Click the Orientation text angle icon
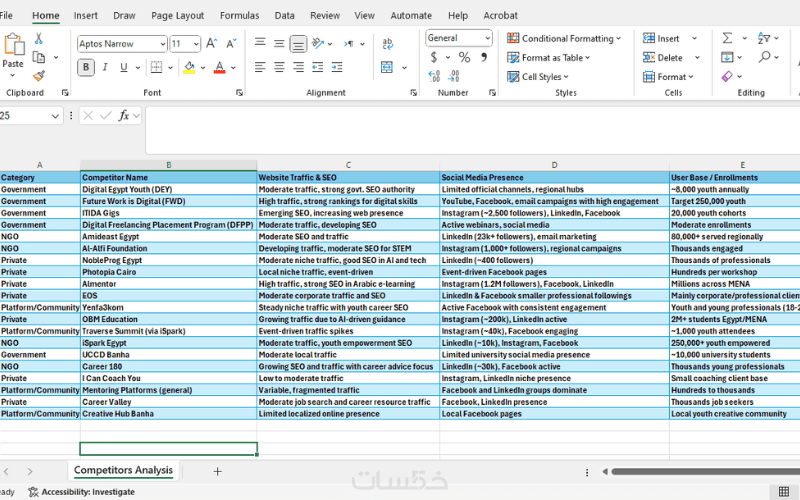Screen dimensions: 800x500 [x=318, y=43]
